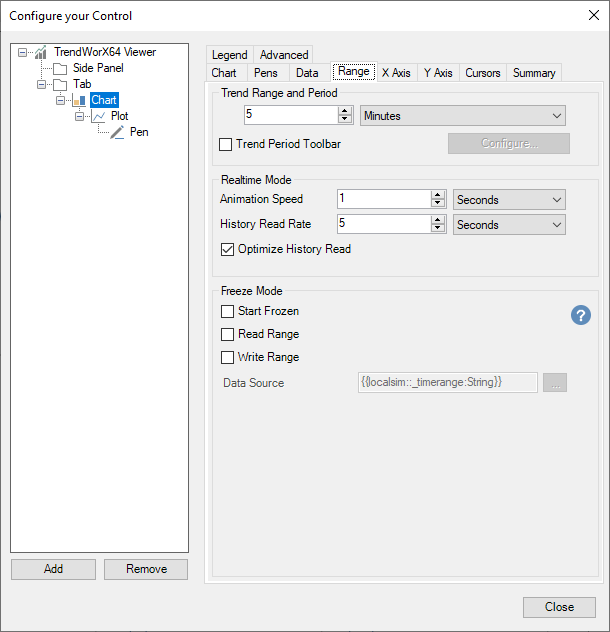Open the Animation Speed Seconds dropdown
Screen dimensions: 610x632
tap(509, 200)
